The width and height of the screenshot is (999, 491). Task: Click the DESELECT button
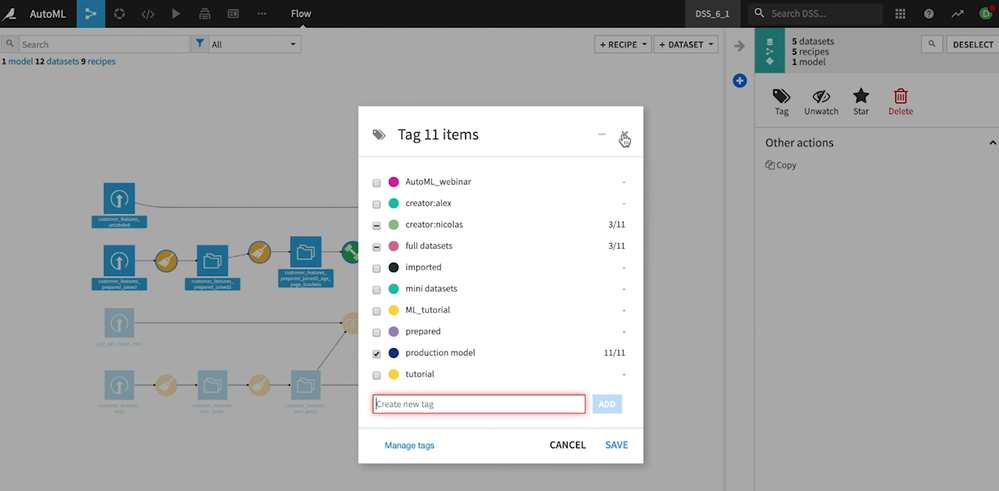click(973, 44)
